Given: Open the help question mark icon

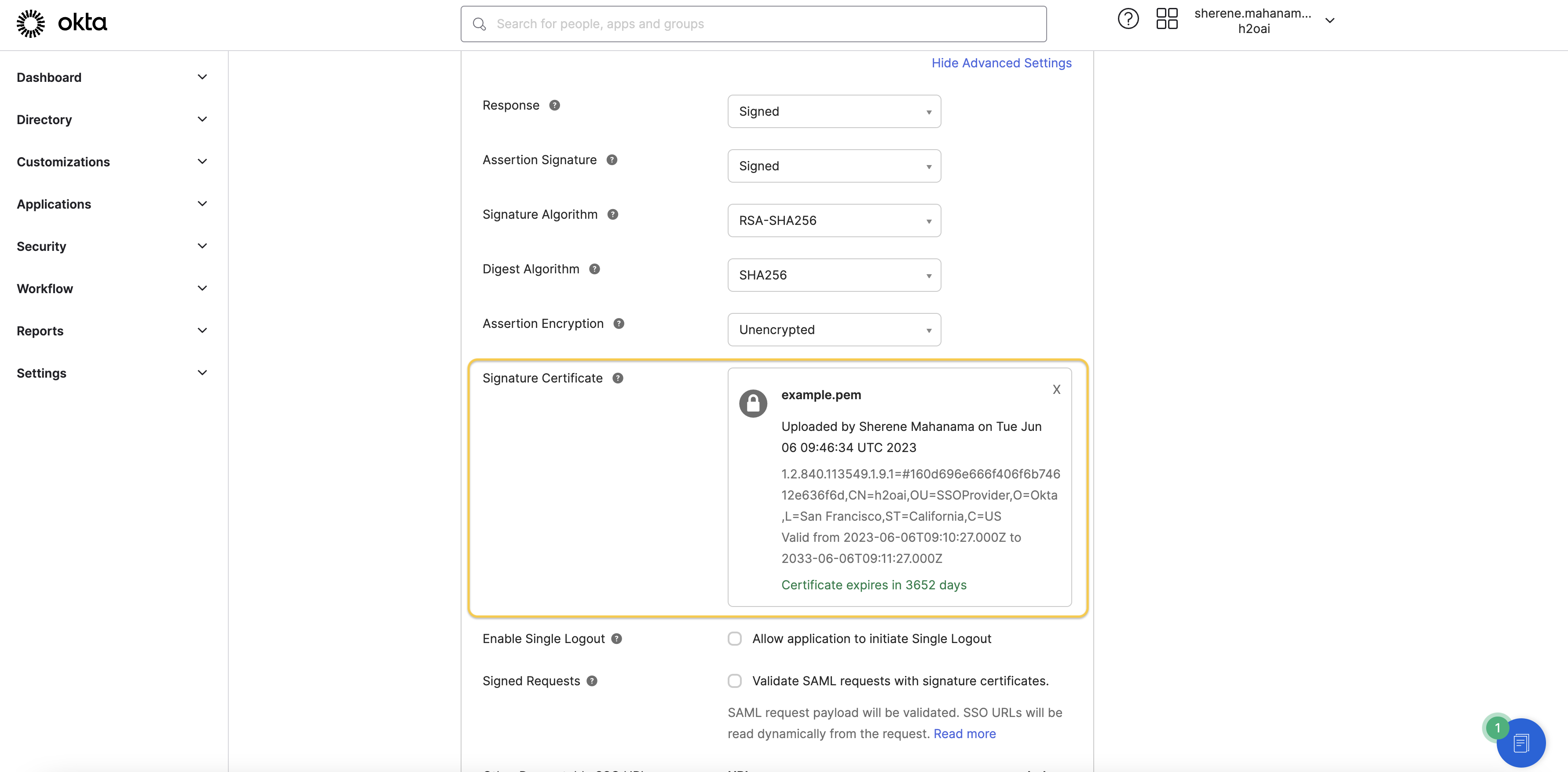Looking at the screenshot, I should click(x=1128, y=19).
